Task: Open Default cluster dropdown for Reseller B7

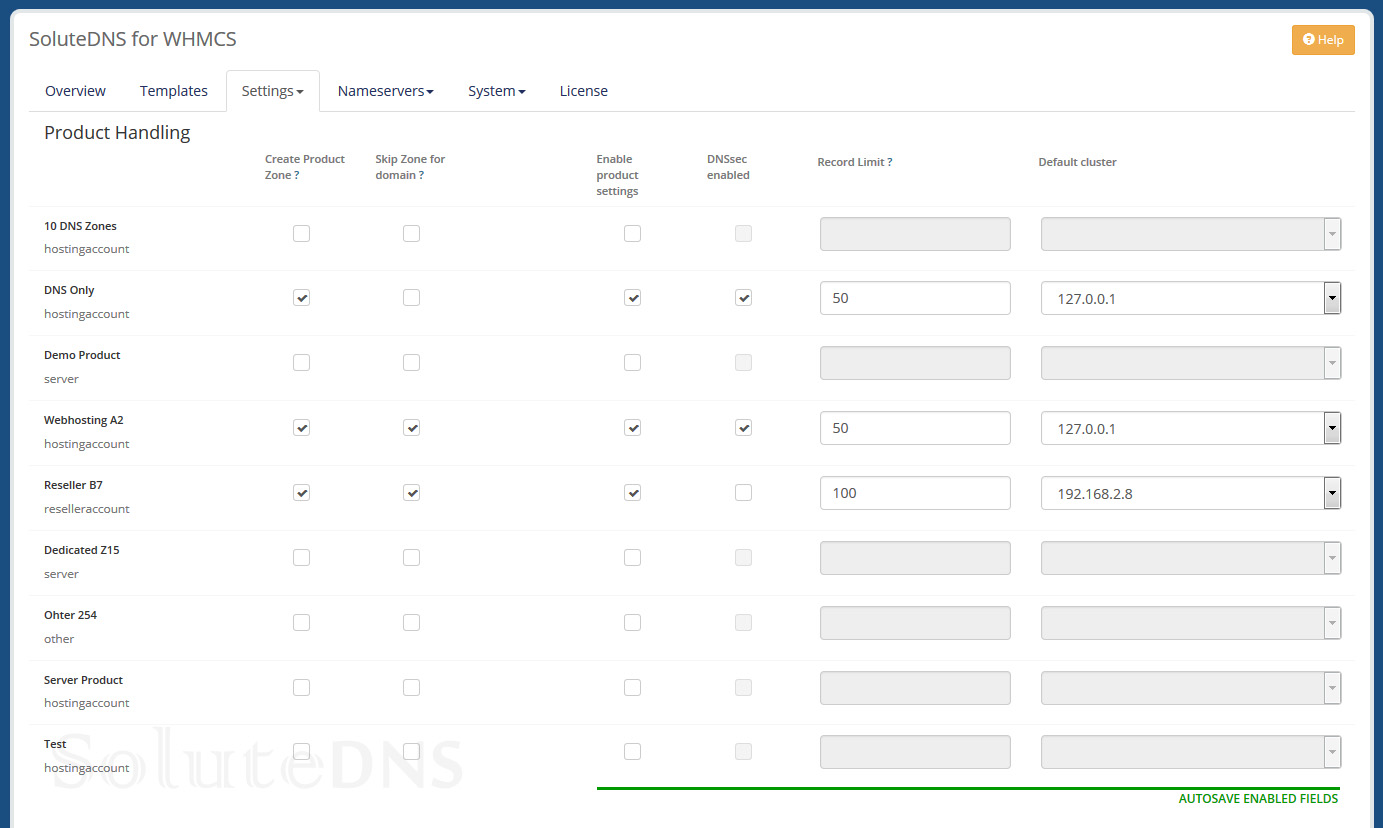Action: point(1190,493)
